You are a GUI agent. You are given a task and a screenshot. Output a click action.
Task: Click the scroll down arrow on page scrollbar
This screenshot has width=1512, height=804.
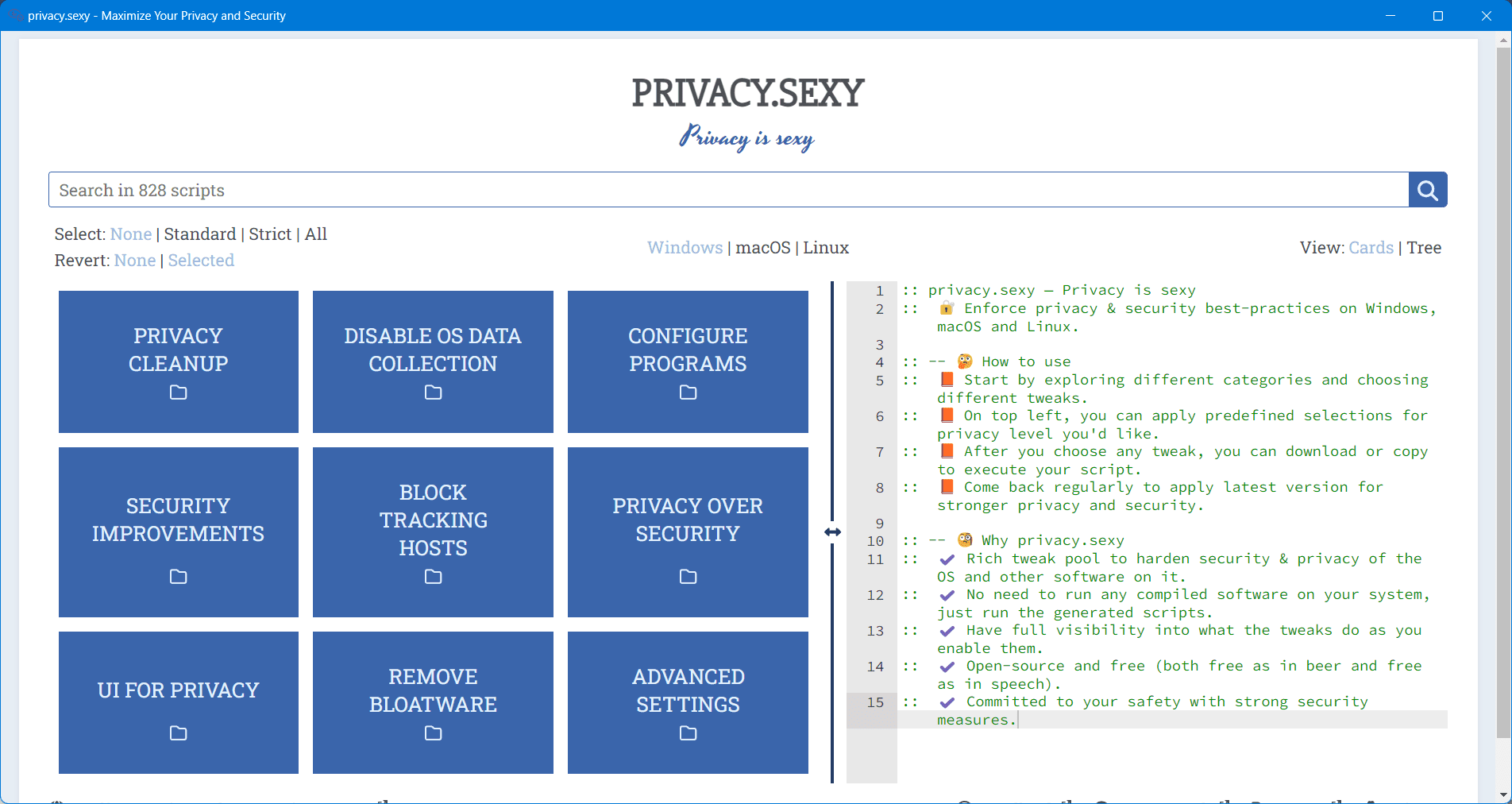pos(1503,795)
